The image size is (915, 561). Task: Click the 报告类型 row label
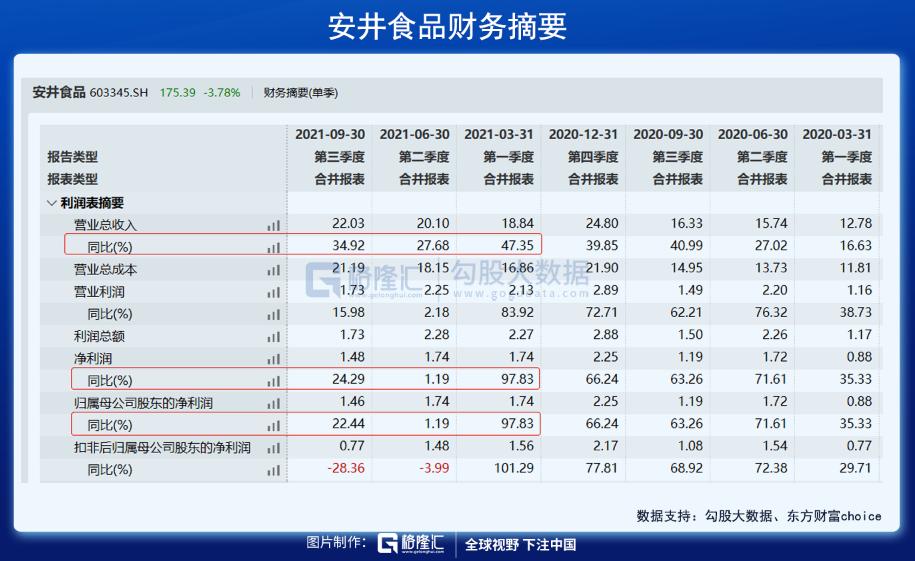[x=72, y=157]
